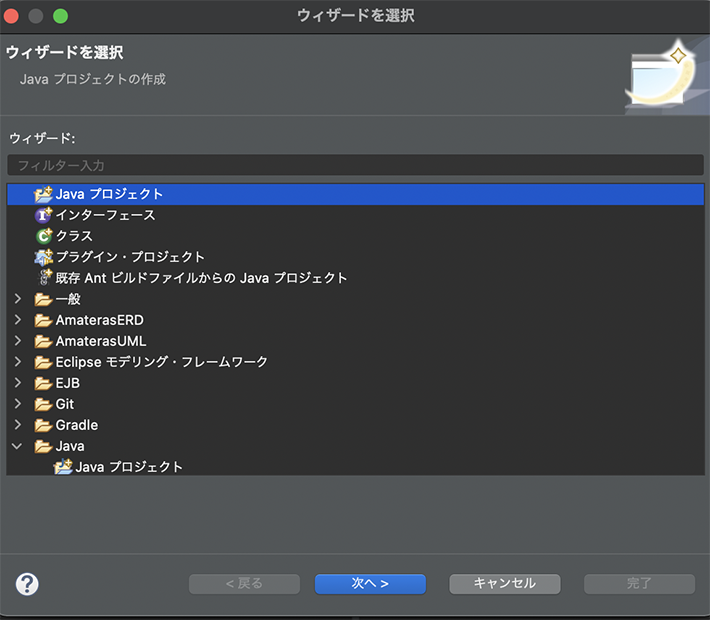Image resolution: width=710 pixels, height=620 pixels.
Task: Select the Gradle category label
Action: point(77,425)
